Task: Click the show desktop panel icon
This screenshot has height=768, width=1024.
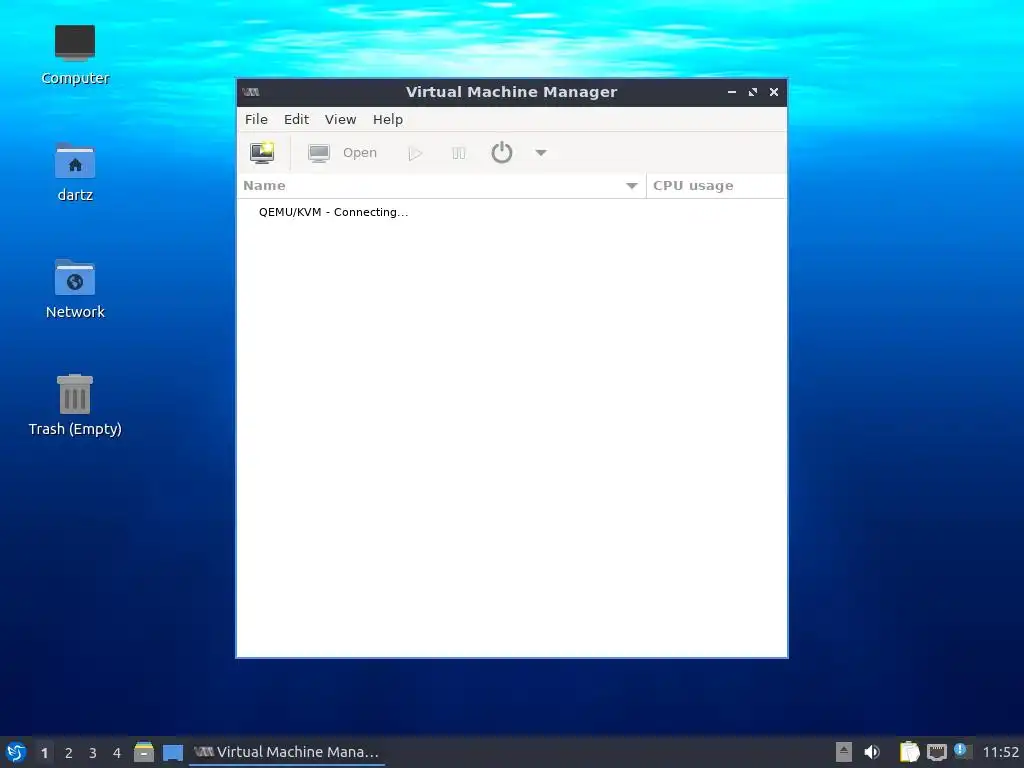Action: pyautogui.click(x=172, y=753)
